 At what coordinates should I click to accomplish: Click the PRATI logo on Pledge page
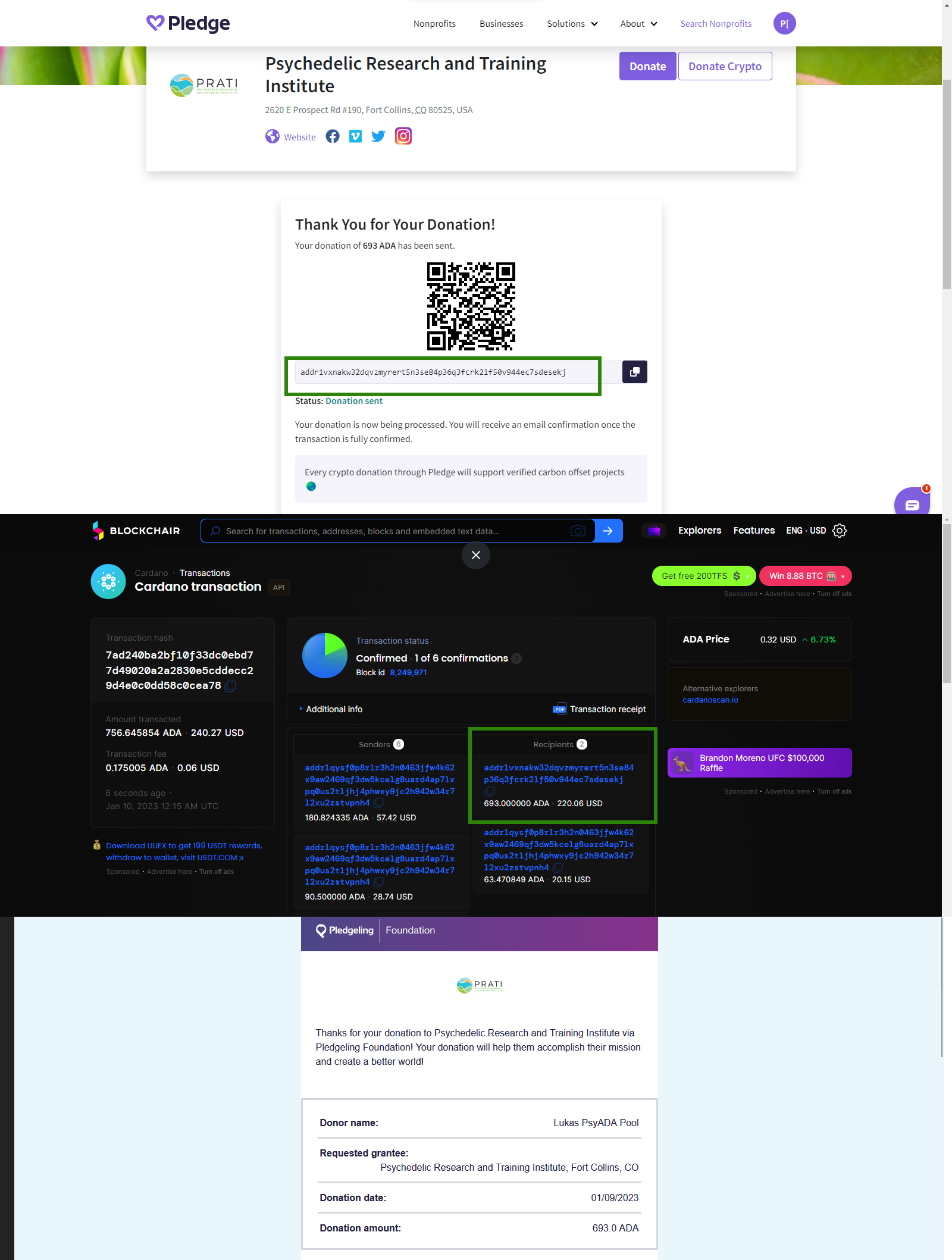203,85
